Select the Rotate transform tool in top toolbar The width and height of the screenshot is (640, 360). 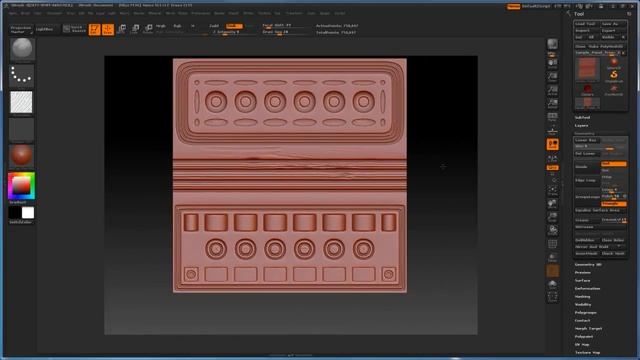149,29
